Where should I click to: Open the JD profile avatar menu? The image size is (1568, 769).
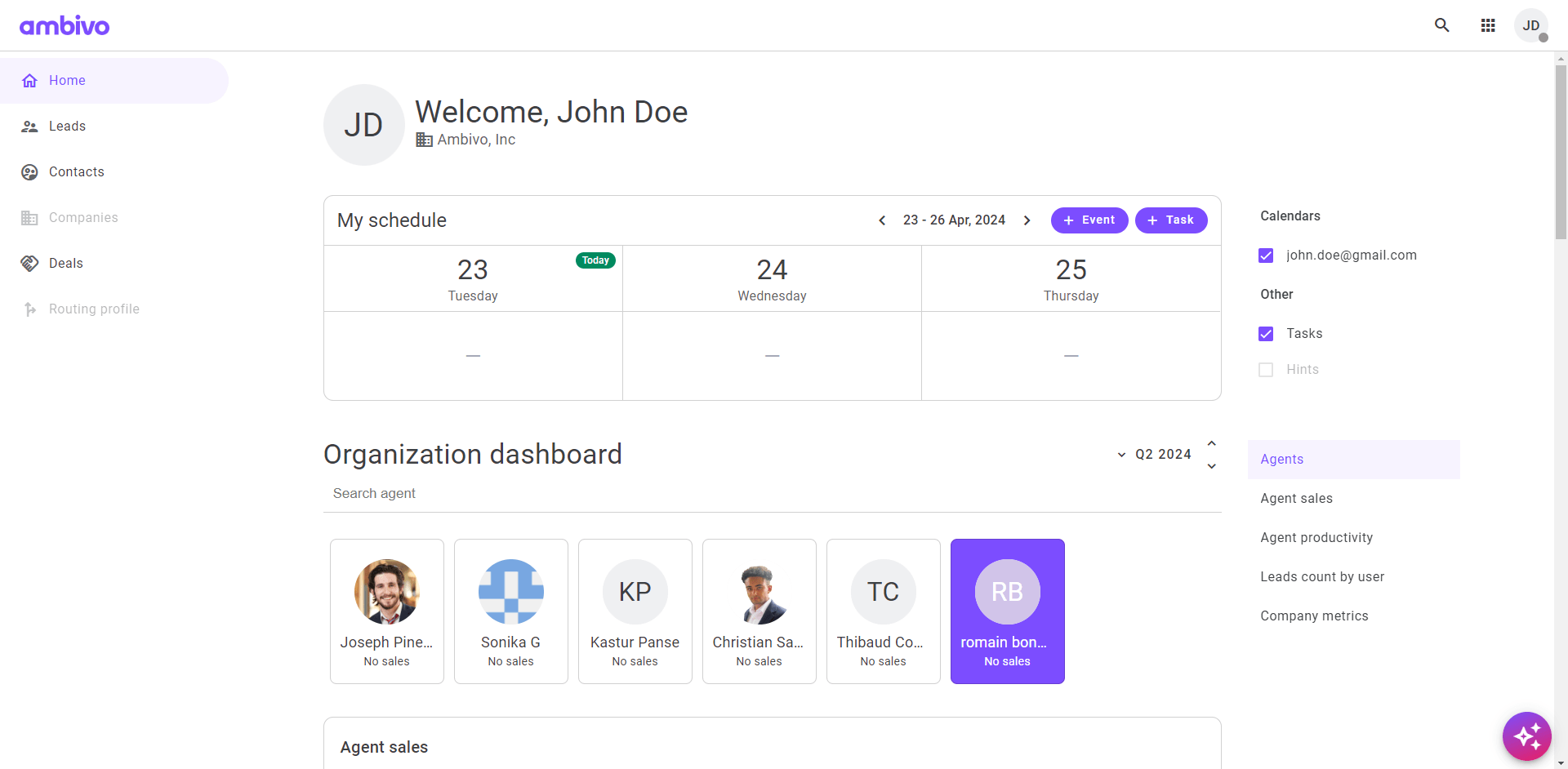click(1530, 24)
